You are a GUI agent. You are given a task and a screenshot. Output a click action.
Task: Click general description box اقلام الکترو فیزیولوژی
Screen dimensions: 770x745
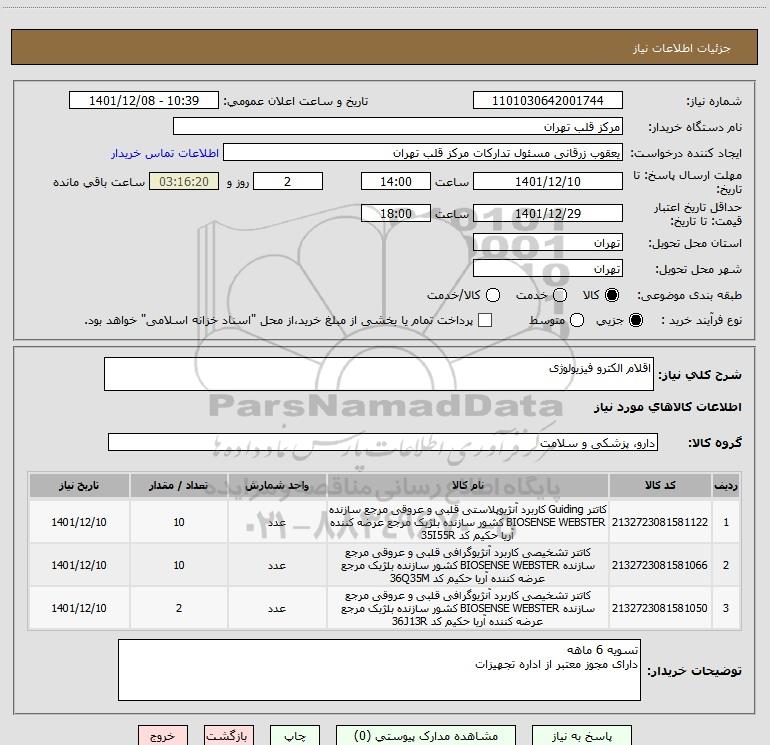379,374
